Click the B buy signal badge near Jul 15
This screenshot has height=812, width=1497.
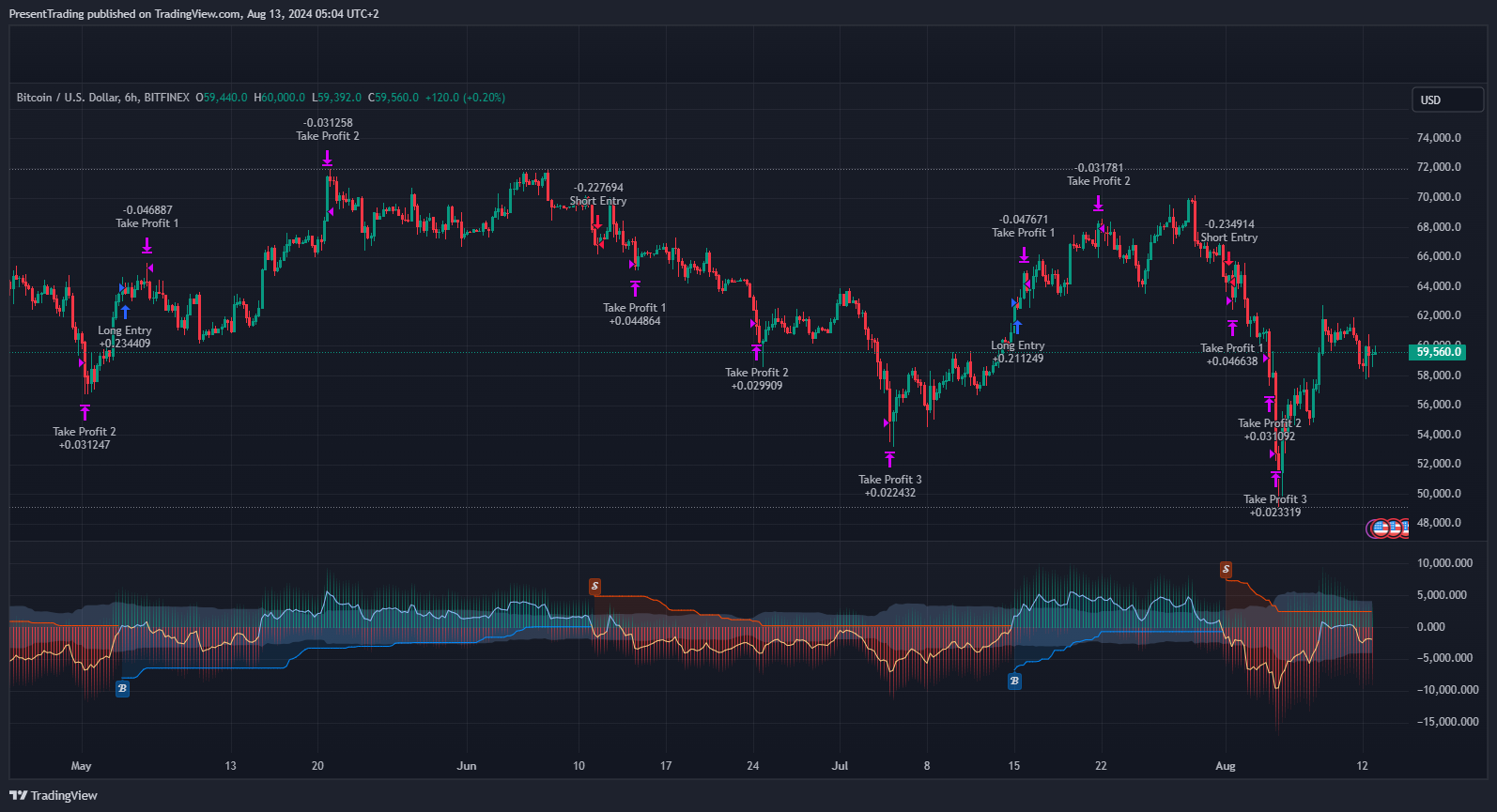pyautogui.click(x=1014, y=681)
